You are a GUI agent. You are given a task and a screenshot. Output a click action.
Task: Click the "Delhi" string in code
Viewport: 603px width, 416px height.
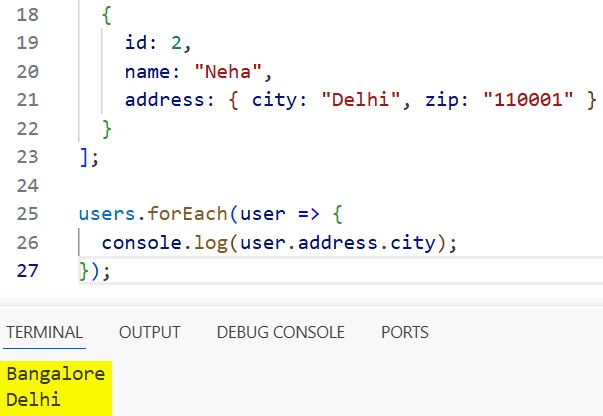tap(361, 100)
